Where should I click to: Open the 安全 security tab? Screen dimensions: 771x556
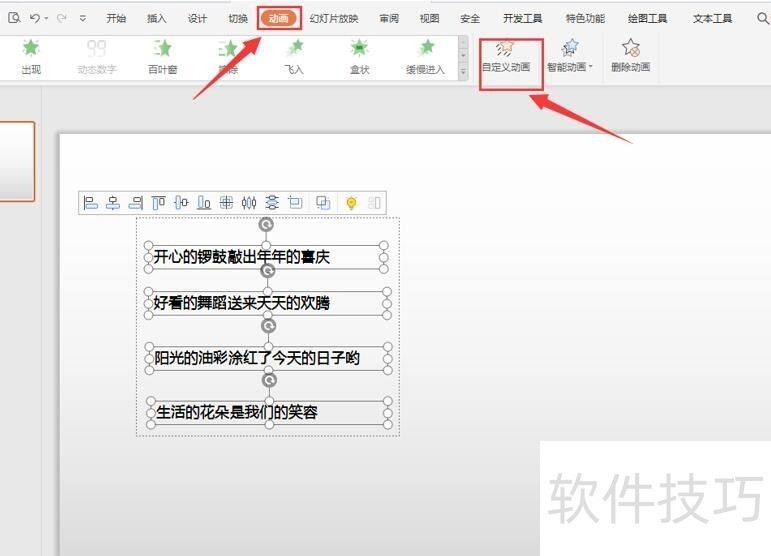470,19
